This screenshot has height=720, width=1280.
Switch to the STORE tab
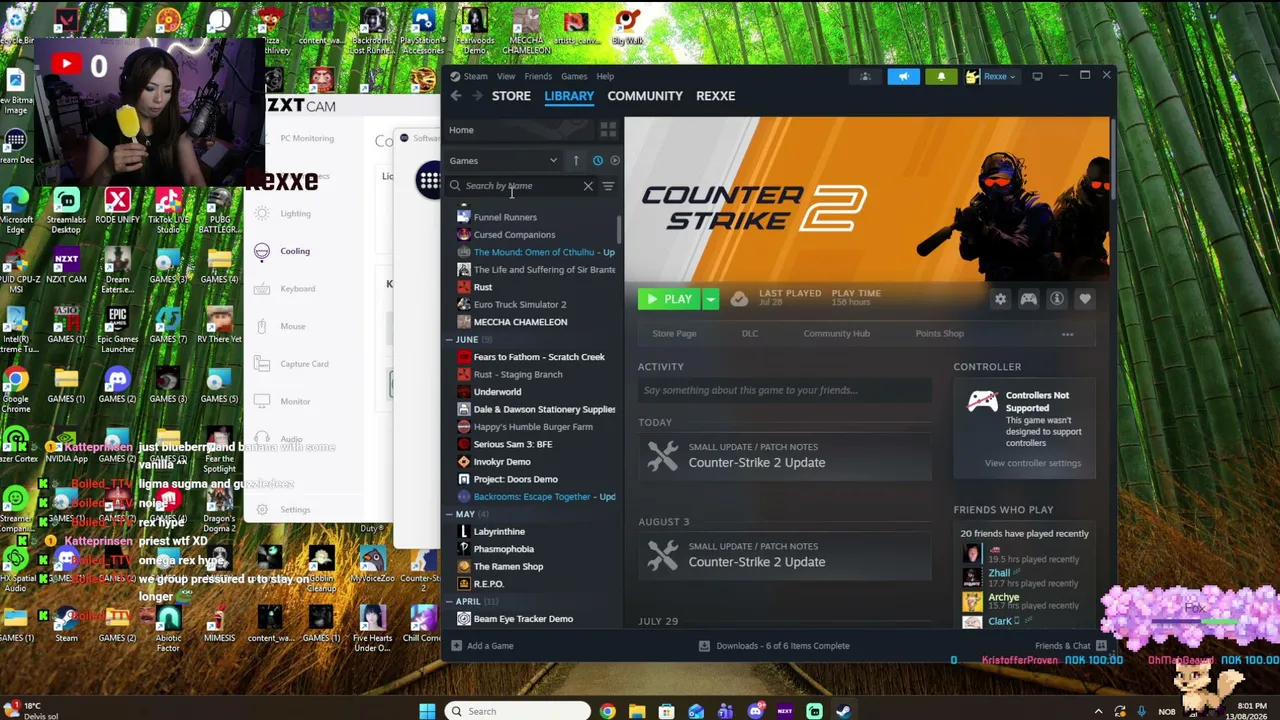pyautogui.click(x=511, y=96)
